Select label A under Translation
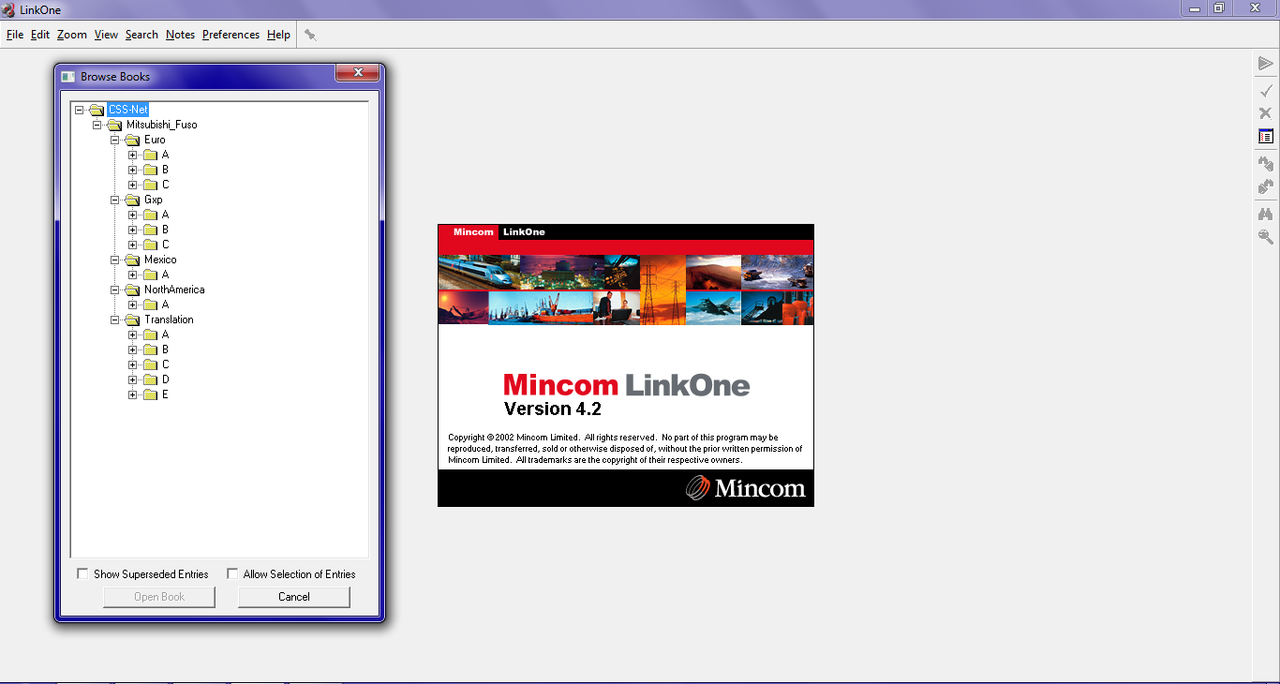The width and height of the screenshot is (1280, 684). [165, 335]
